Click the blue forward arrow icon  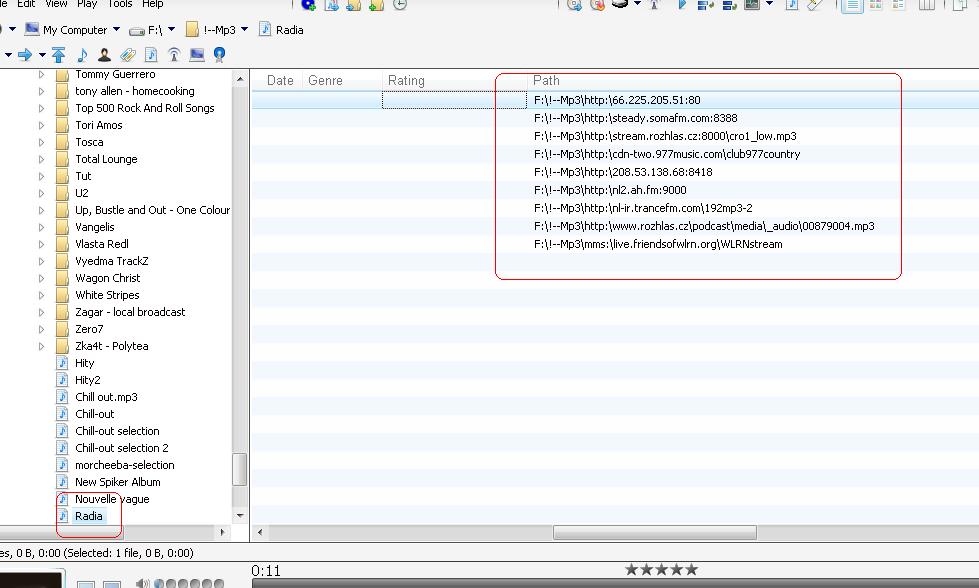25,54
